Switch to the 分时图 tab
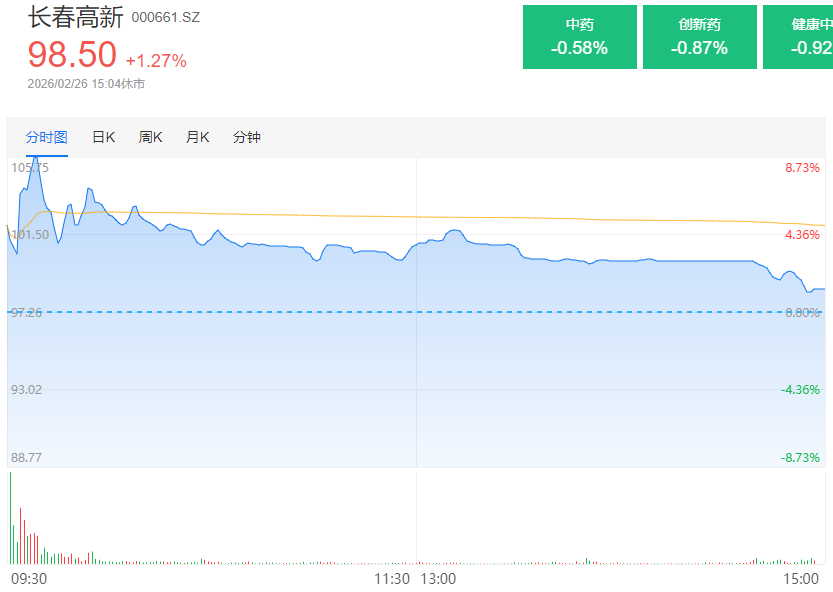 pos(47,137)
